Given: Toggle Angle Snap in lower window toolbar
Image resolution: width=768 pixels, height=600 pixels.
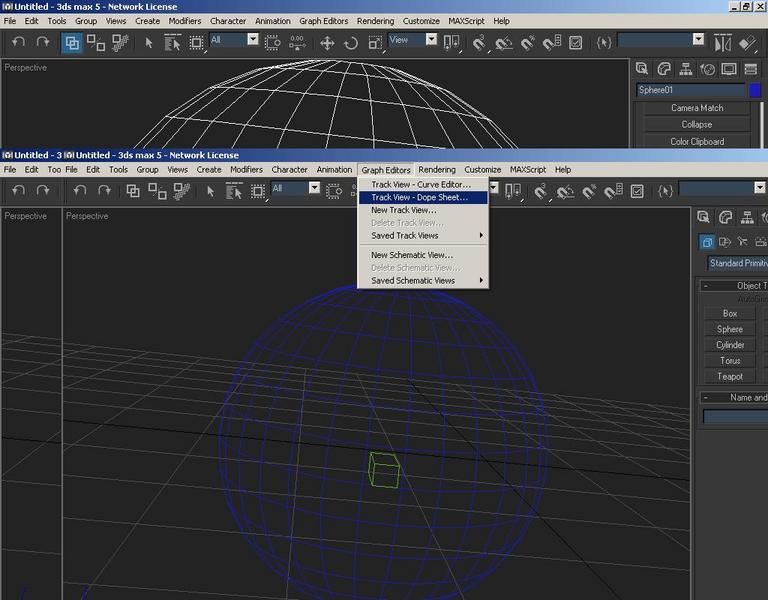Looking at the screenshot, I should click(565, 191).
